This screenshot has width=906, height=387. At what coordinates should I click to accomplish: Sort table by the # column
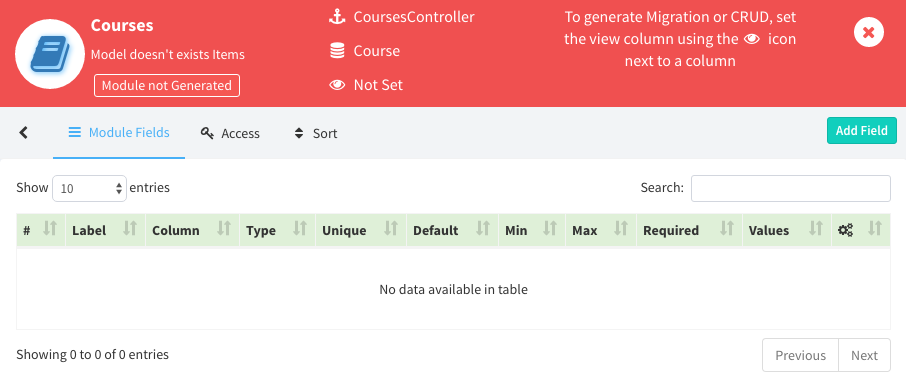click(41, 230)
